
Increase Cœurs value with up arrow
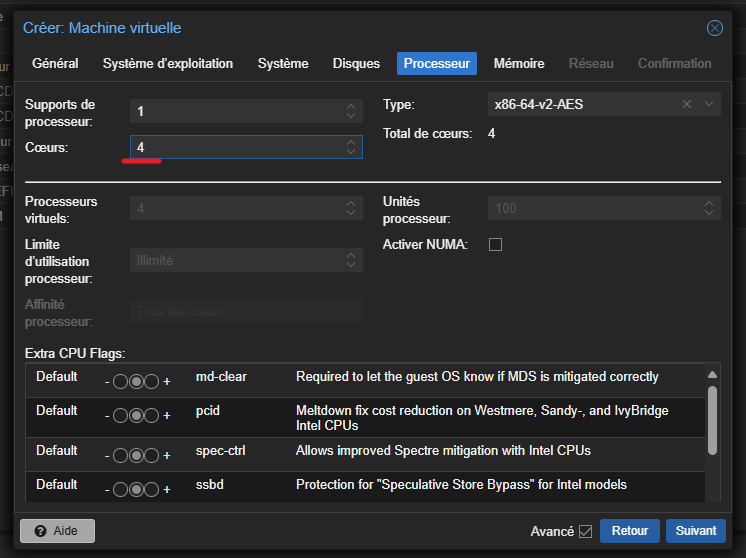(x=351, y=142)
